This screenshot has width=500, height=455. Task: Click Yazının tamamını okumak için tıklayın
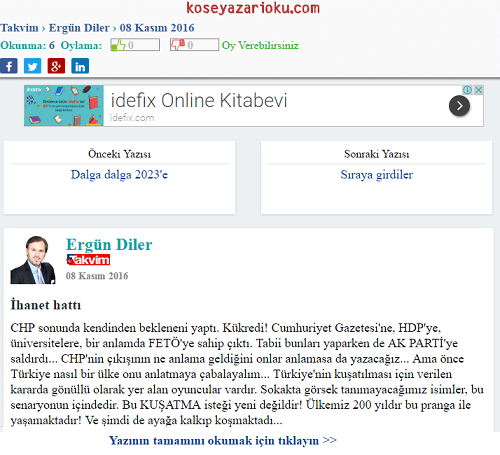pyautogui.click(x=223, y=441)
